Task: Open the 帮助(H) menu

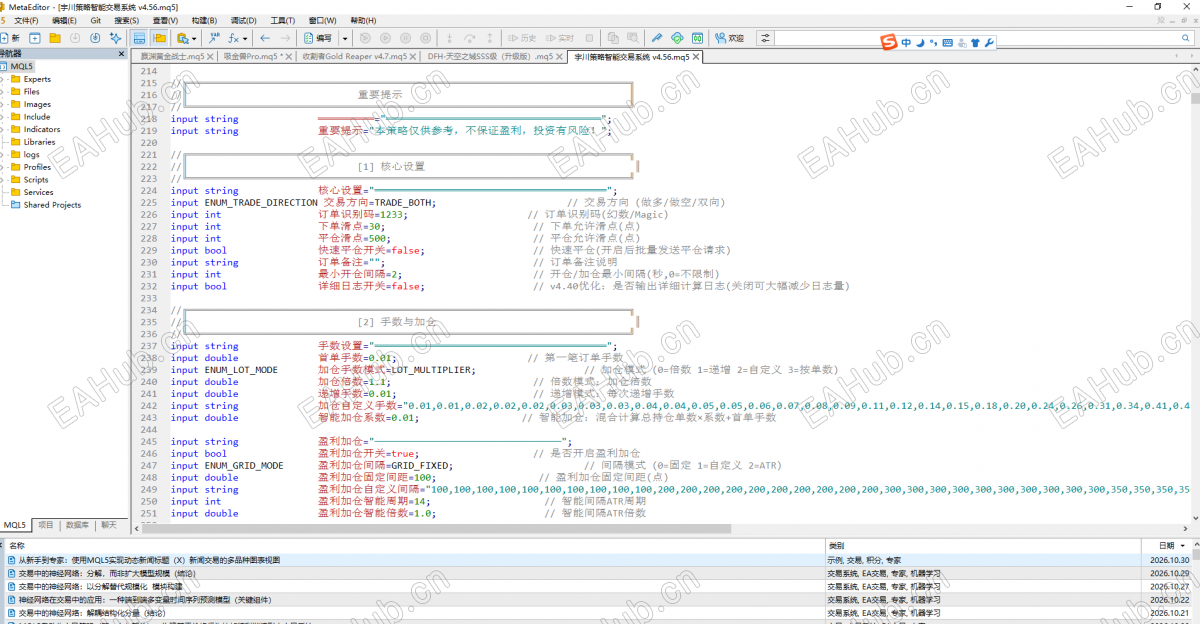Action: (x=364, y=20)
